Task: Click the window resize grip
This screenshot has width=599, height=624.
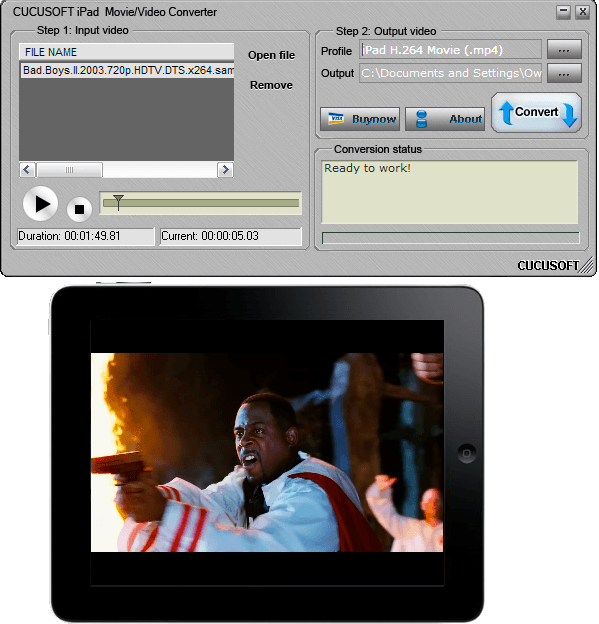Action: coord(587,265)
